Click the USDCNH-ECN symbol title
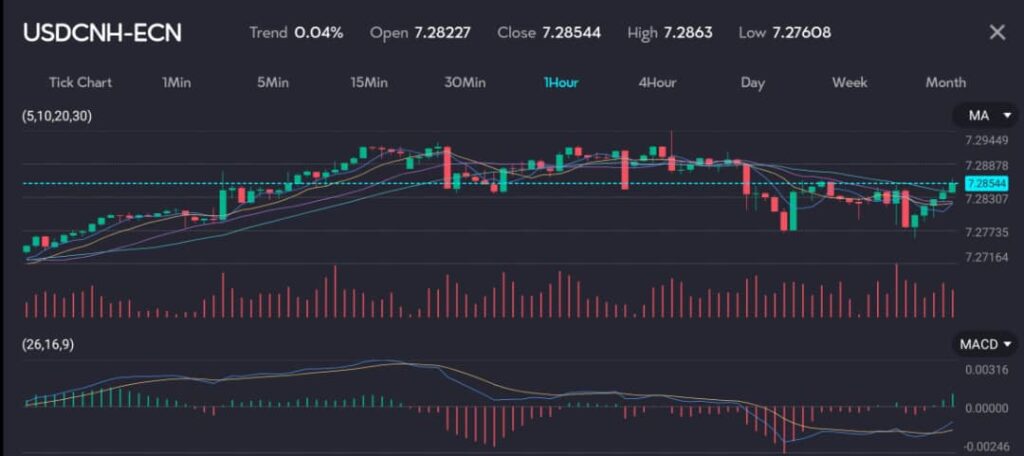Viewport: 1024px width, 456px height. coord(102,33)
